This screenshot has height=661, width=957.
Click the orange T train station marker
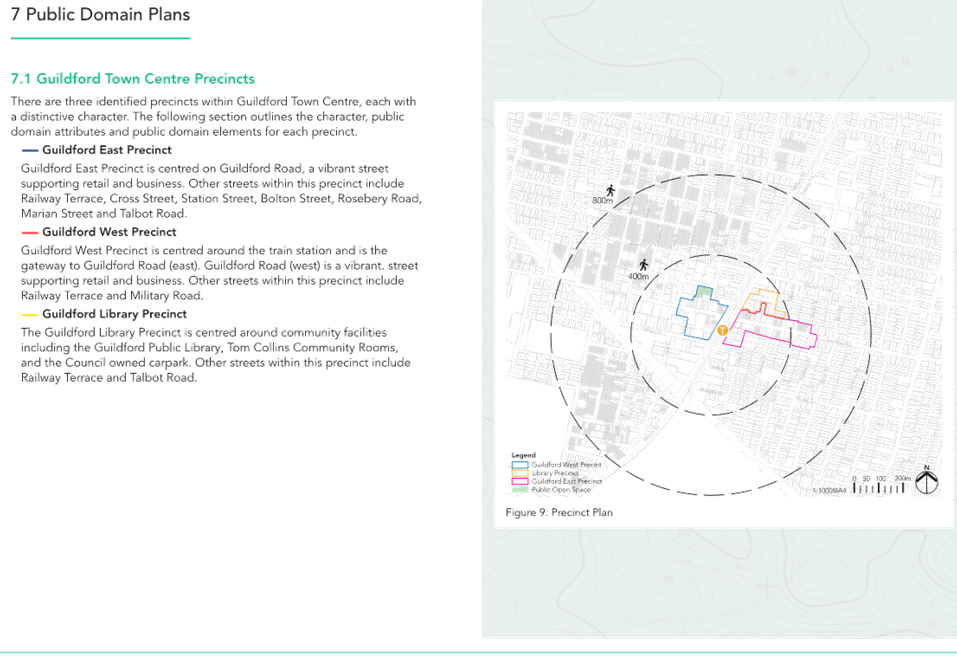tap(722, 330)
